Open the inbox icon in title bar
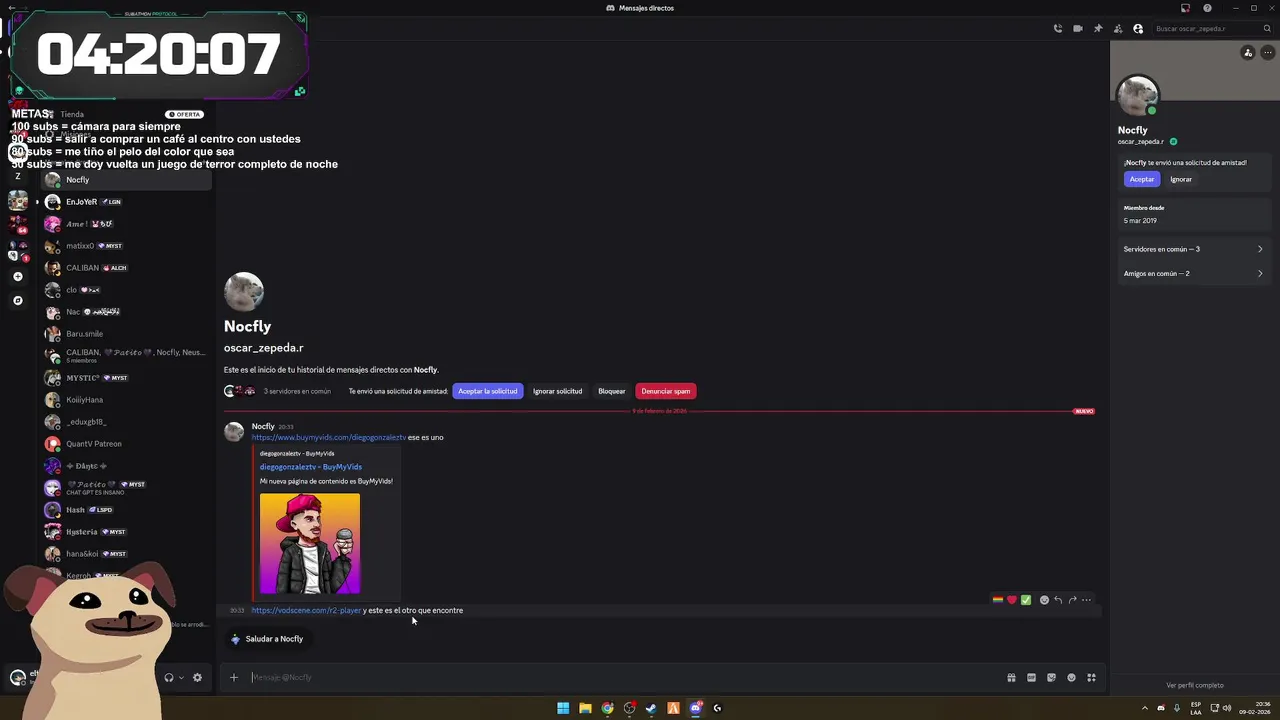This screenshot has height=720, width=1280. click(1185, 8)
